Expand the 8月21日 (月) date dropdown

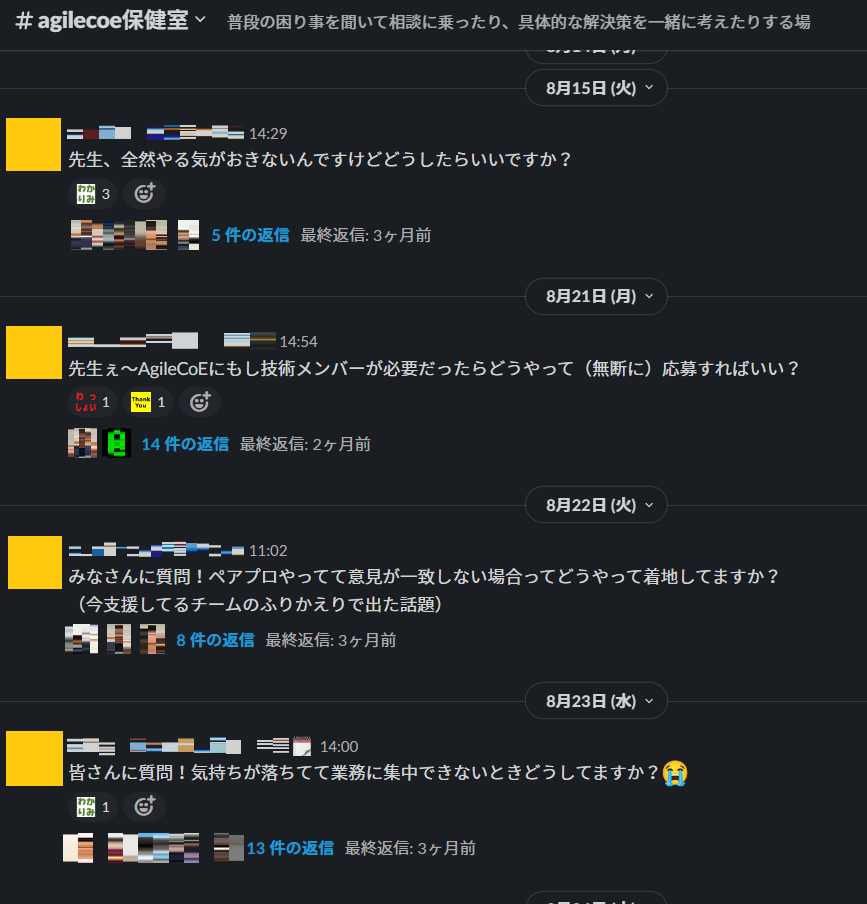click(x=596, y=296)
